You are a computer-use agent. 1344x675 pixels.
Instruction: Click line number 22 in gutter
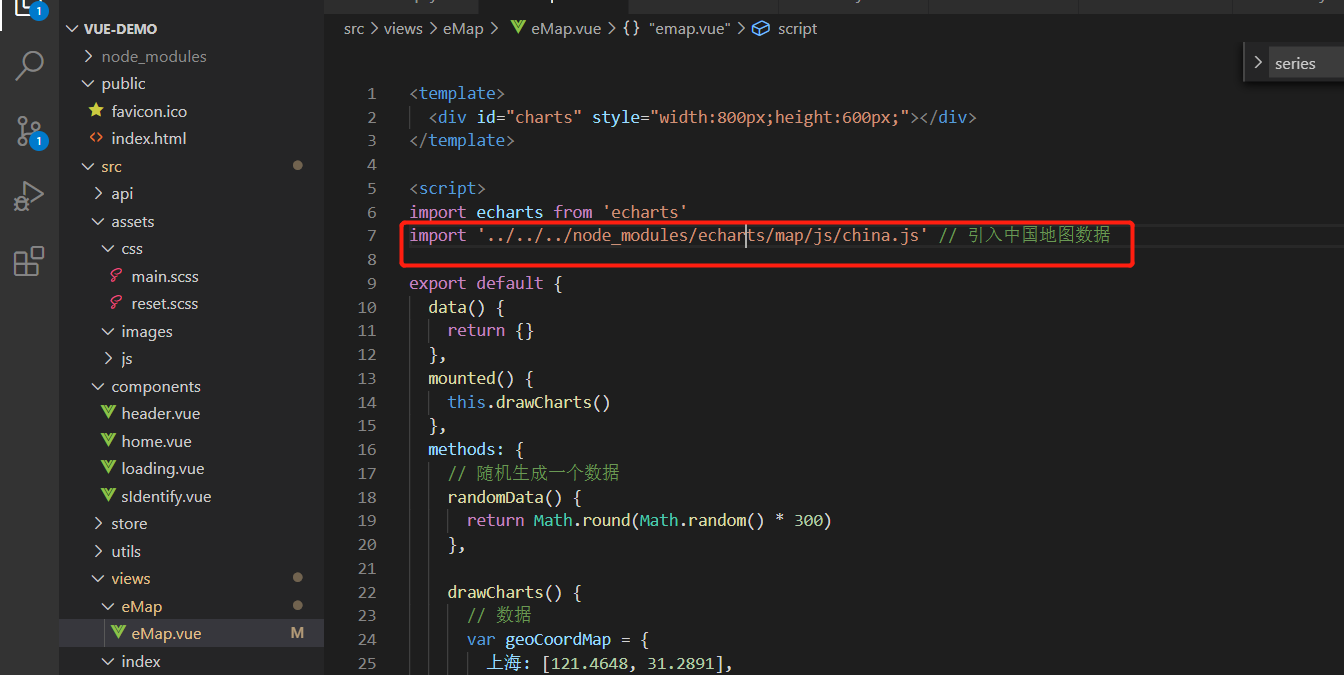point(367,592)
